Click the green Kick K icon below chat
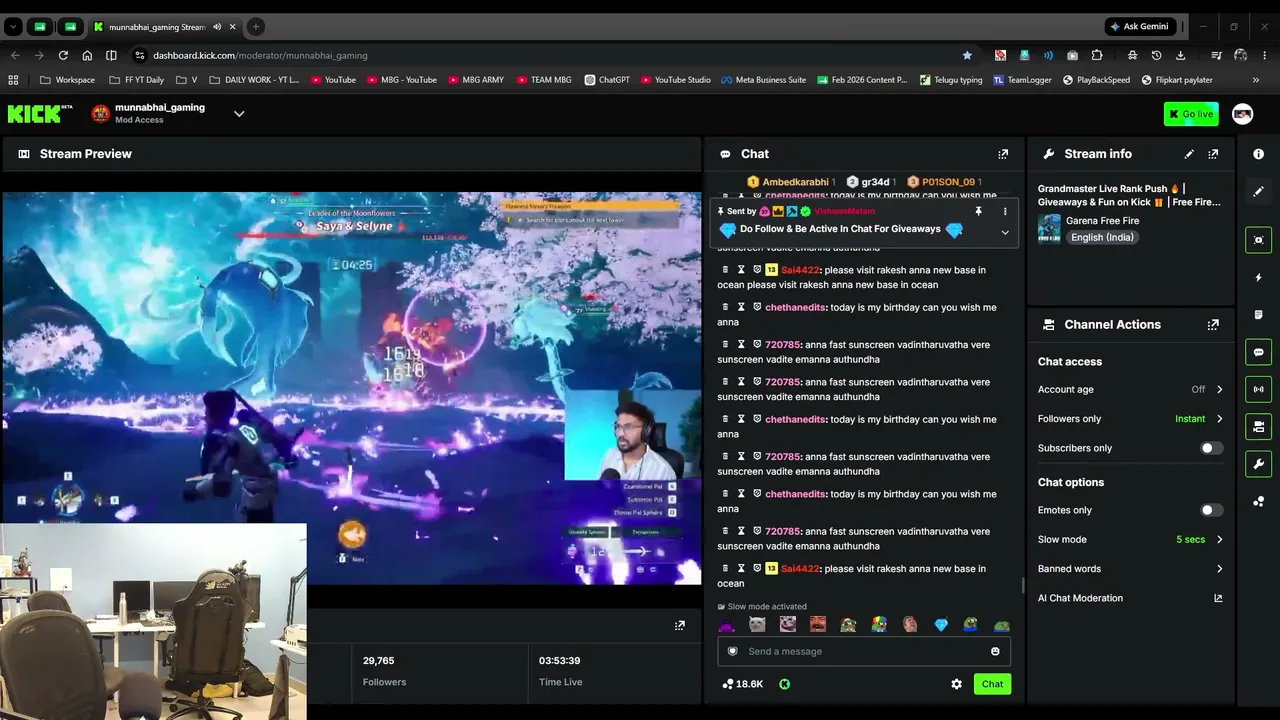The image size is (1280, 720). pyautogui.click(x=784, y=684)
